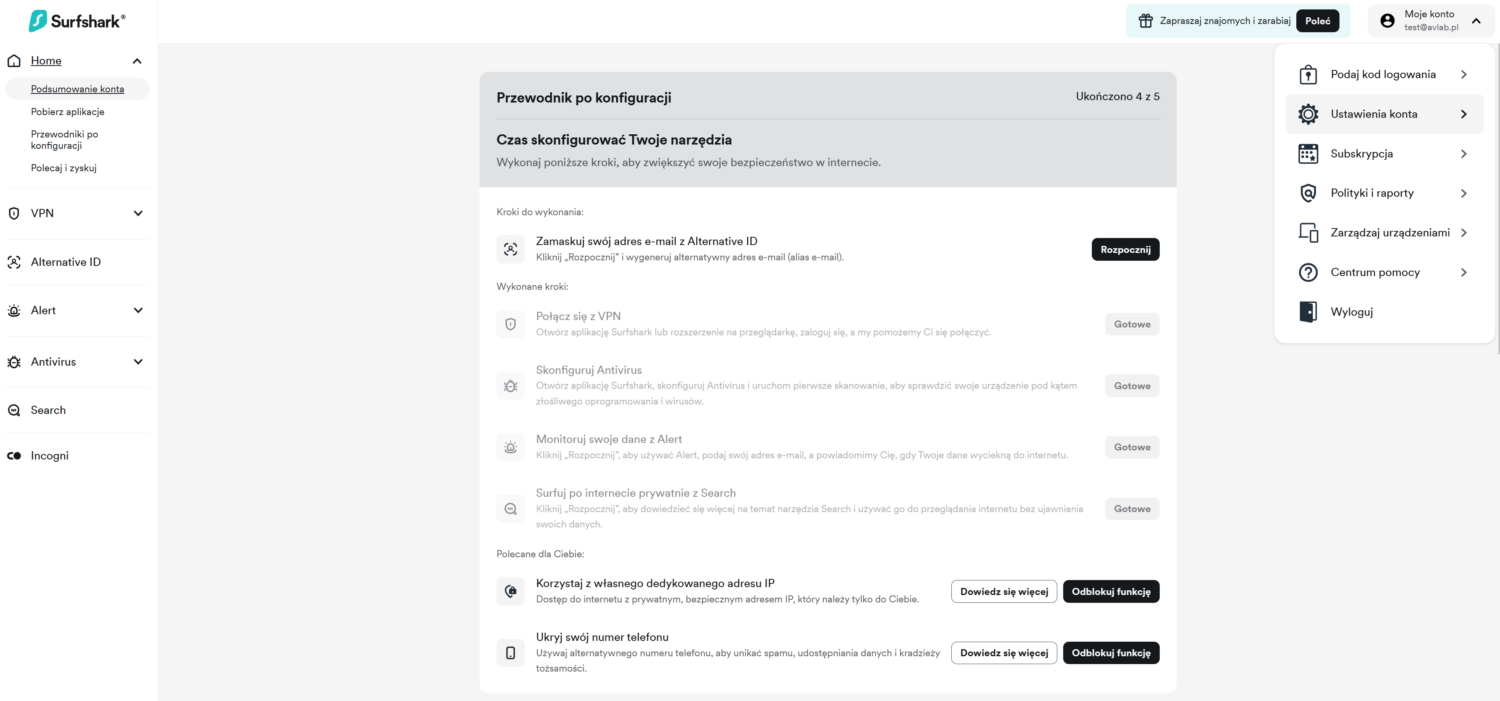The image size is (1500, 701).
Task: Click the Incogni icon in the sidebar
Action: coord(13,455)
